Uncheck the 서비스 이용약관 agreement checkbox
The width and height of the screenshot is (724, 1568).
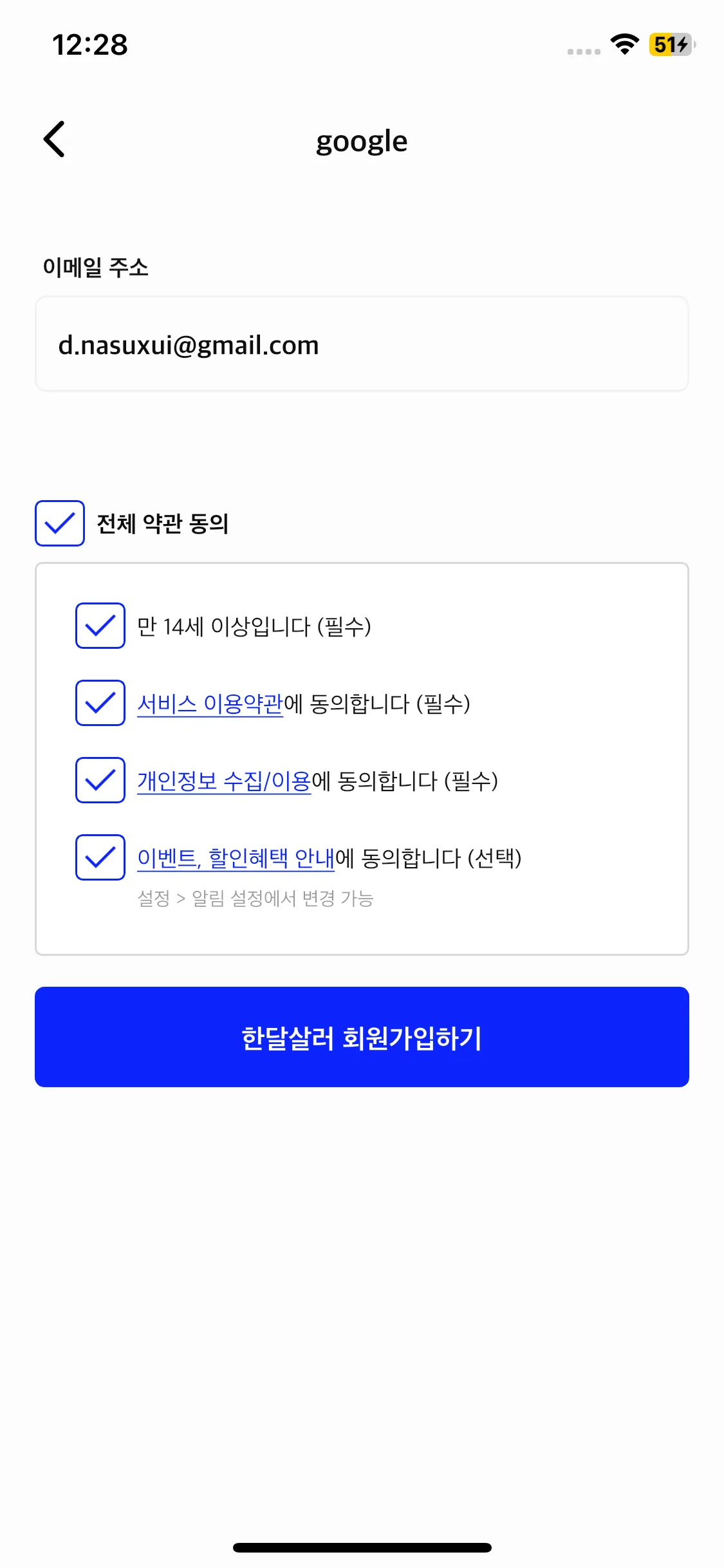tap(100, 703)
